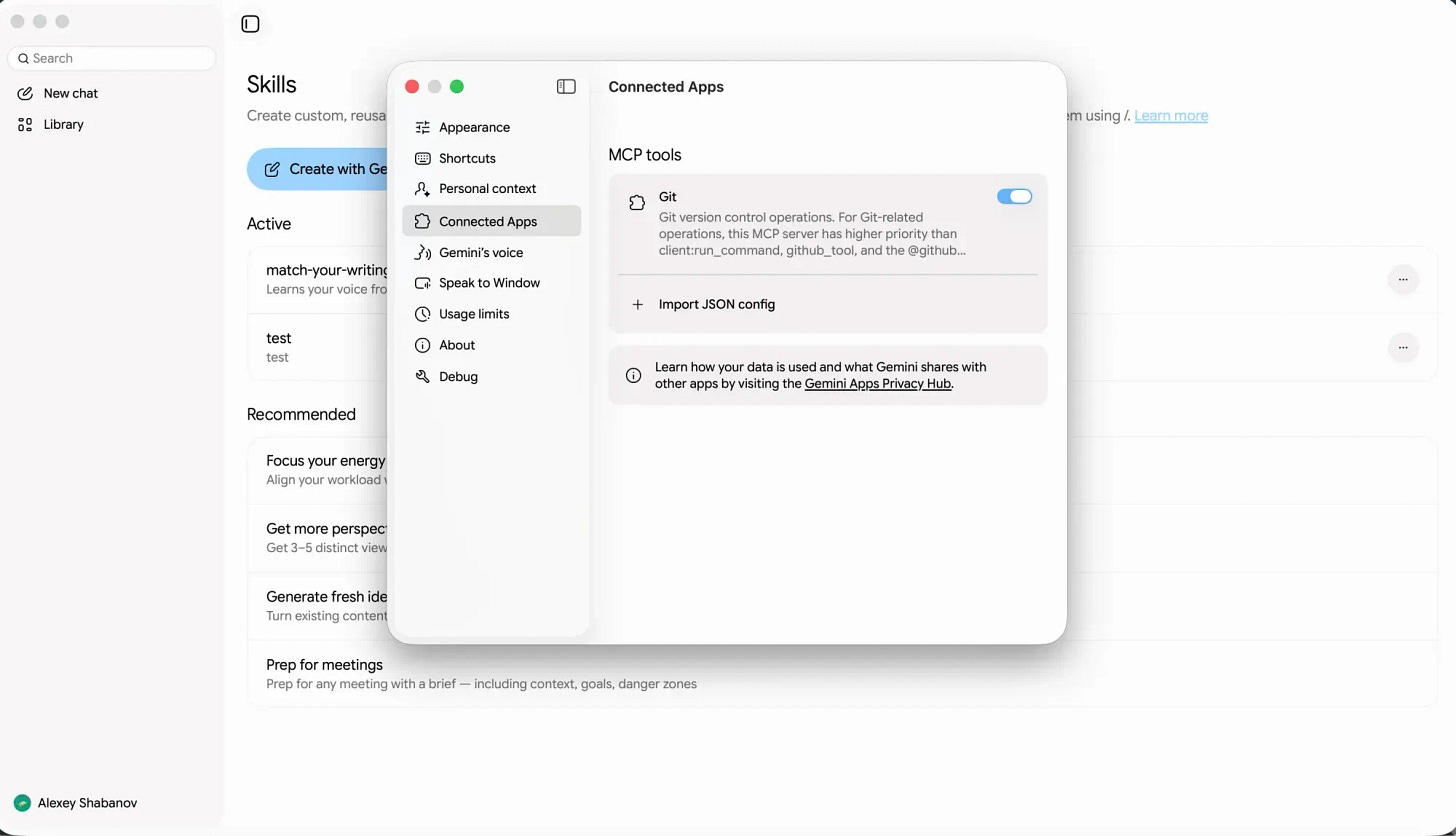1456x836 pixels.
Task: Open the About section
Action: pos(491,345)
